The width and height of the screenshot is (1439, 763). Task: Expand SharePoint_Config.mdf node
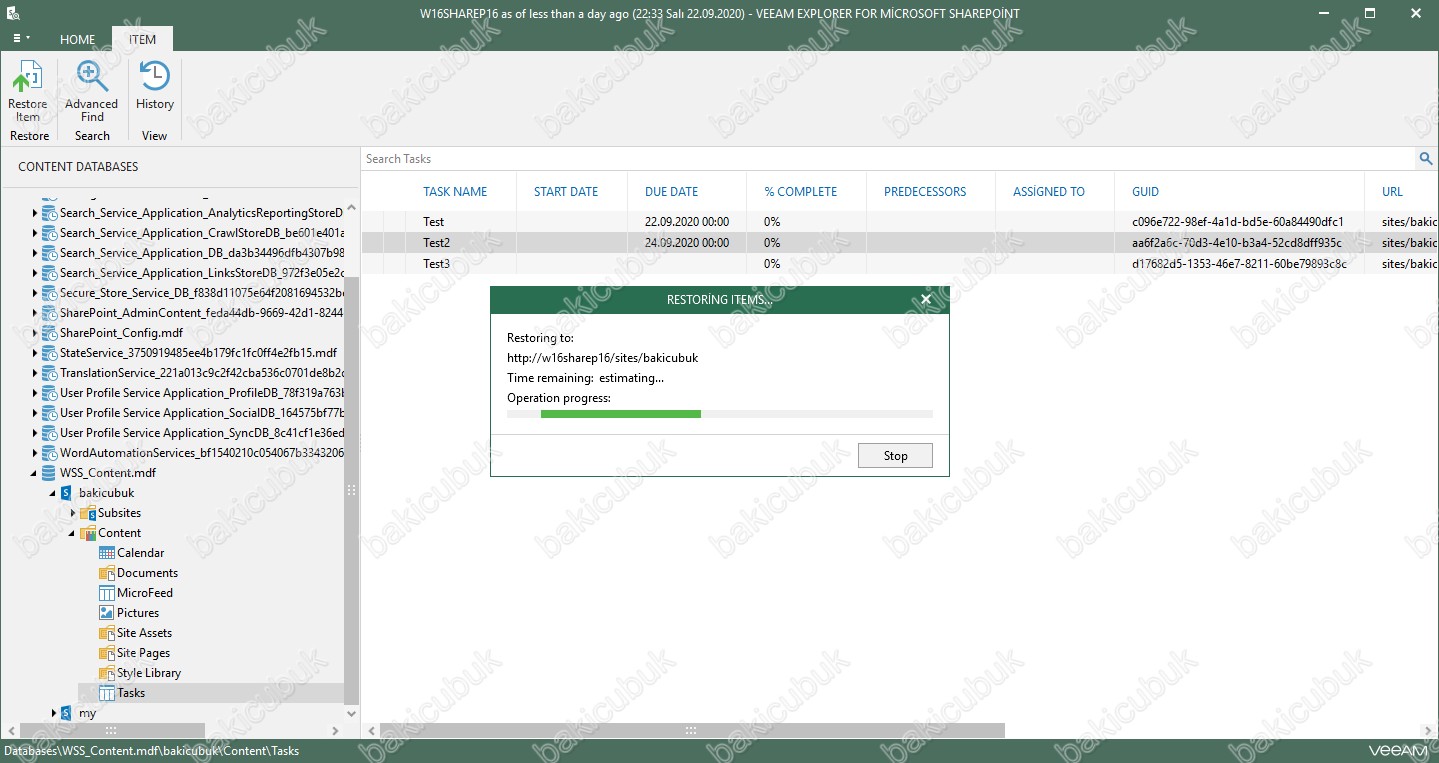[x=35, y=333]
